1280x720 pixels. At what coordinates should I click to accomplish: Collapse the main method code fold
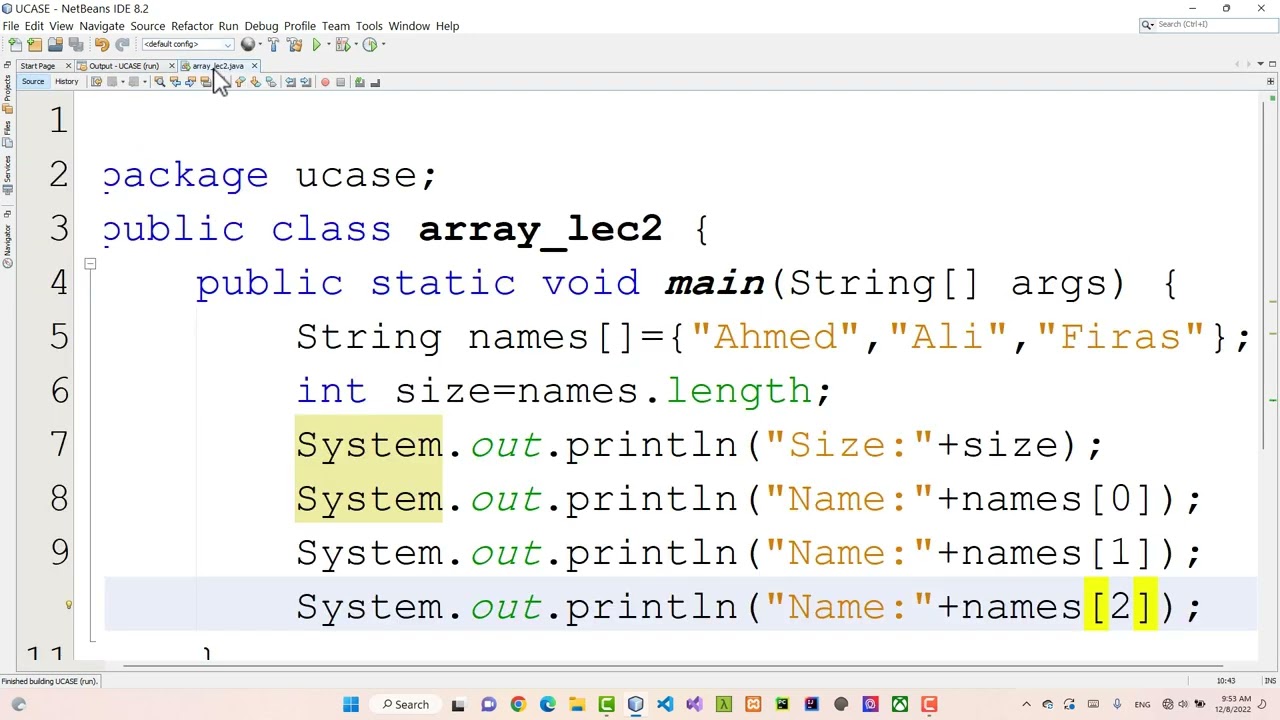(x=90, y=264)
